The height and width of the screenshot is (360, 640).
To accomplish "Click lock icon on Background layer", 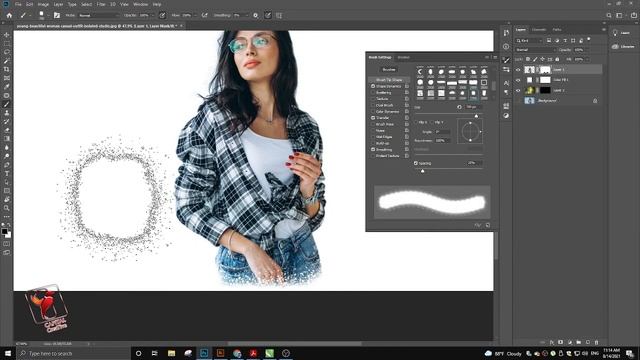I will tap(595, 100).
